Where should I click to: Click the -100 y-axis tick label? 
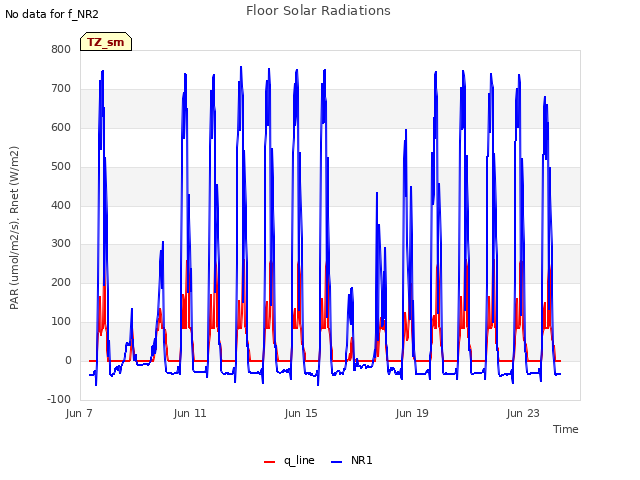(x=59, y=399)
